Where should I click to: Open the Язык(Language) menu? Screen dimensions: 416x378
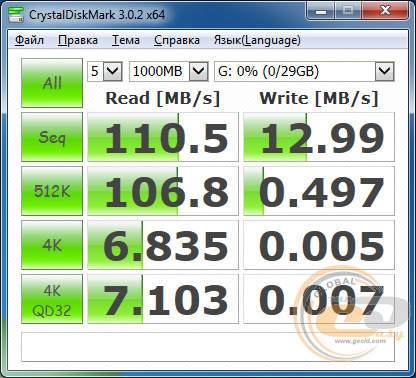point(257,40)
